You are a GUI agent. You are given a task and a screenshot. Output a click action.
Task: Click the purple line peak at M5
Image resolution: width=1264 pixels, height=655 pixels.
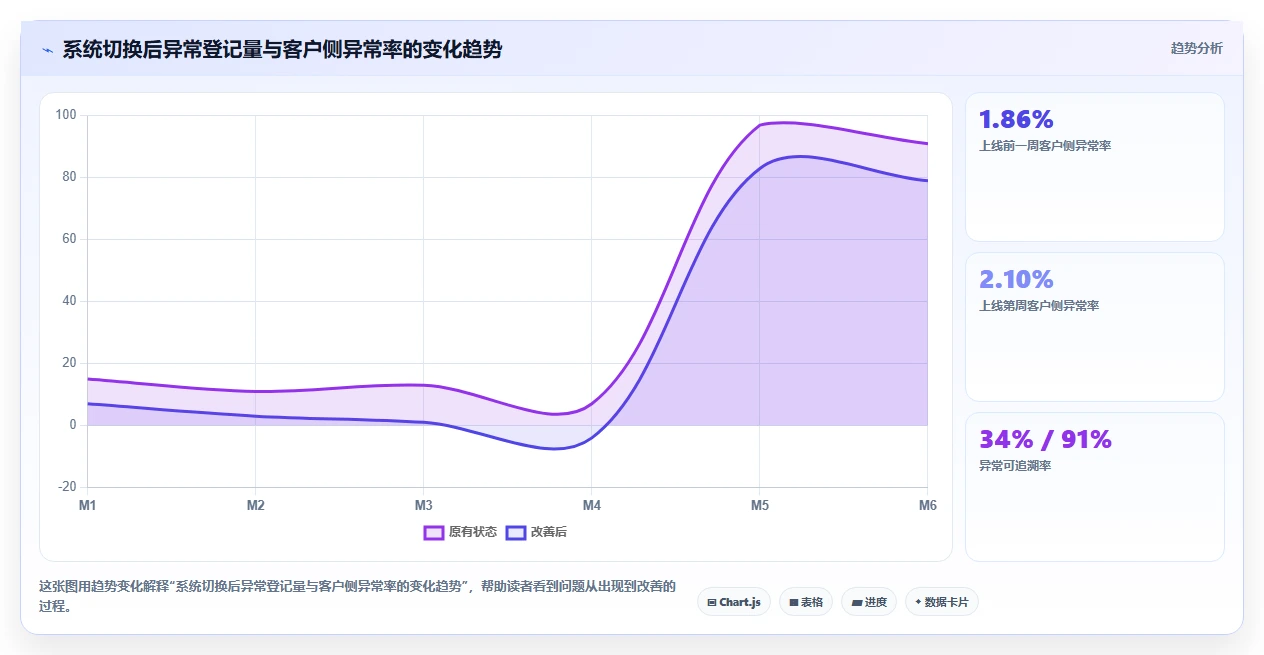(x=760, y=125)
